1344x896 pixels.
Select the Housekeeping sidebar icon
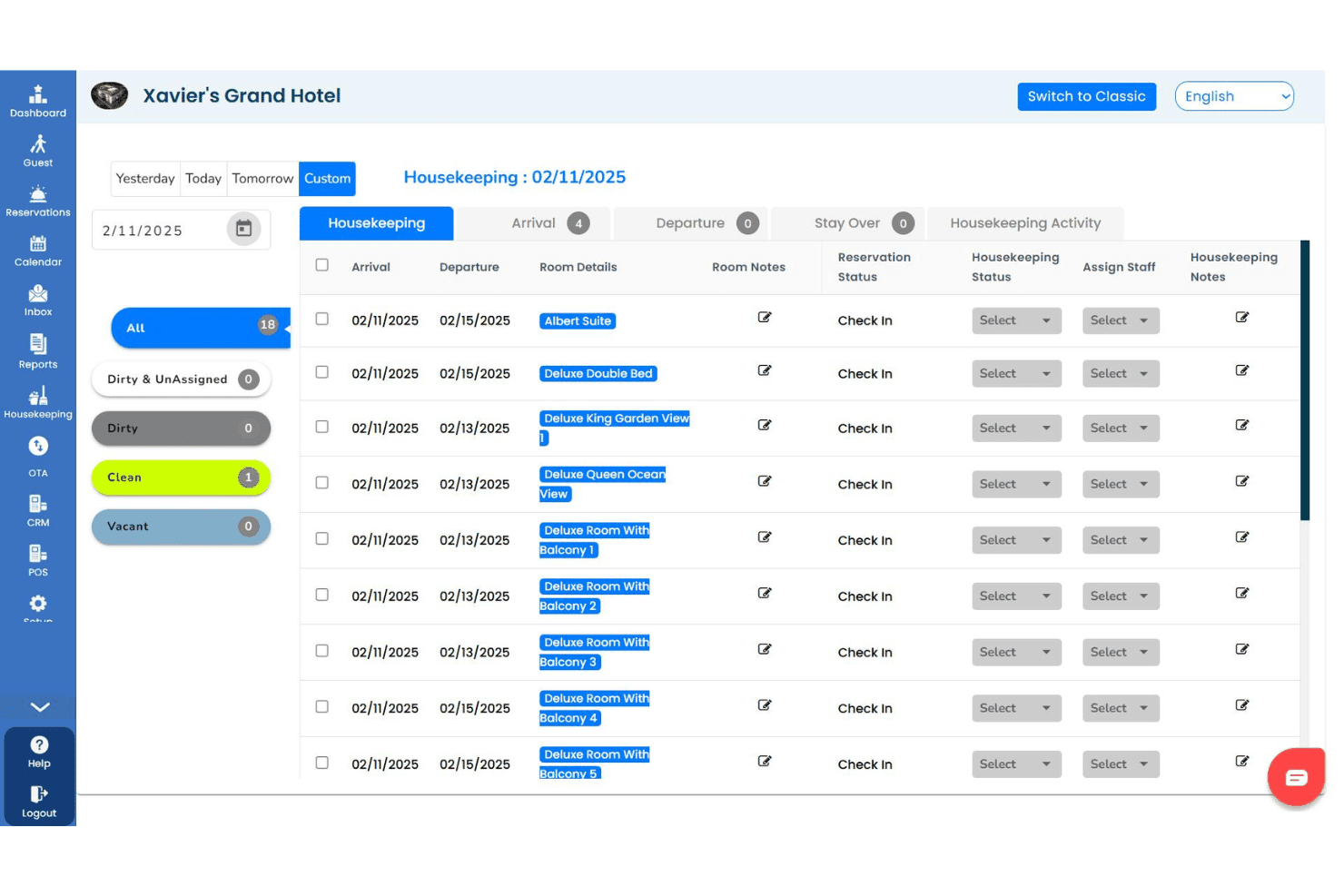[38, 396]
